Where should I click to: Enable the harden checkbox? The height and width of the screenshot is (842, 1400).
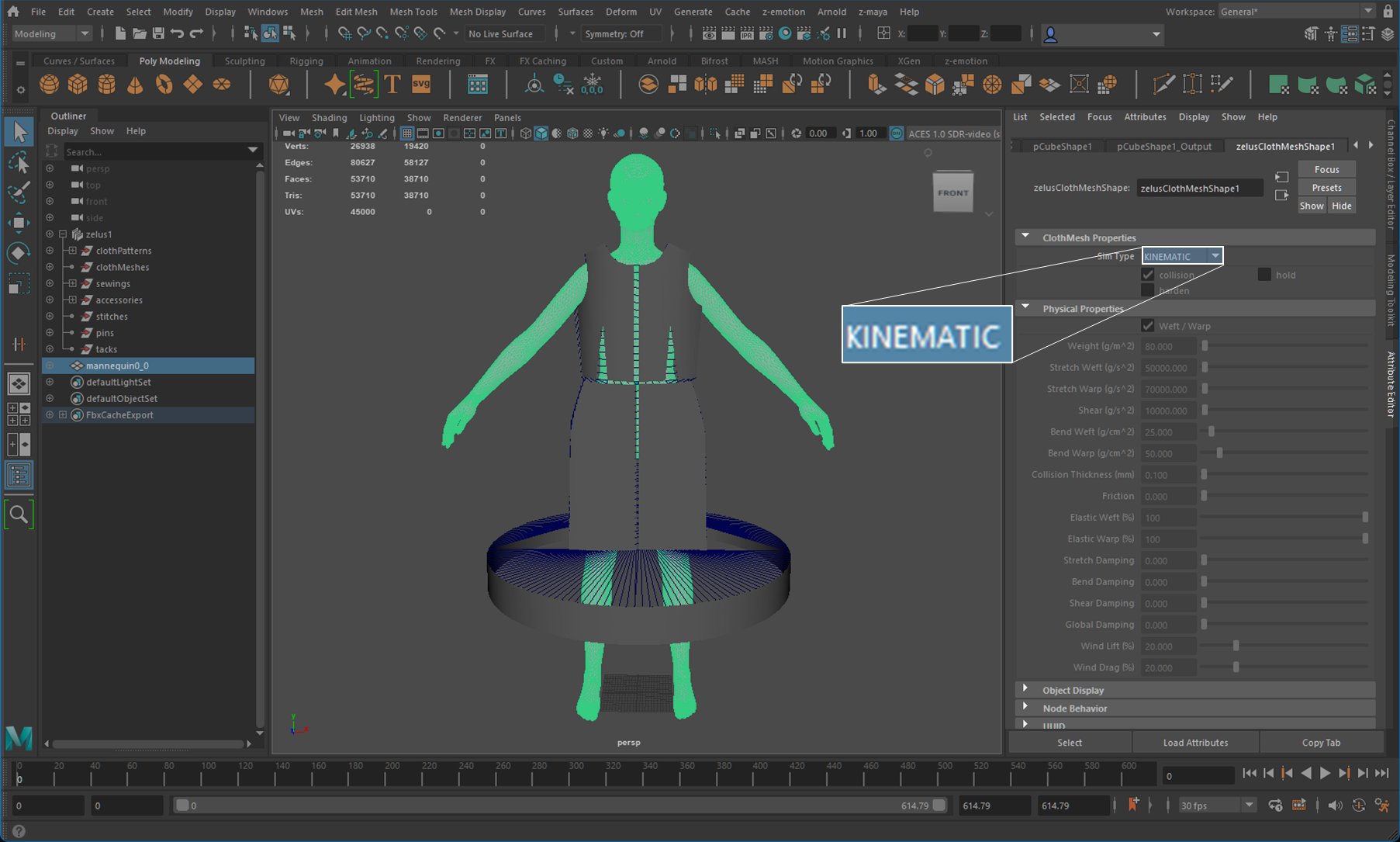[x=1148, y=290]
